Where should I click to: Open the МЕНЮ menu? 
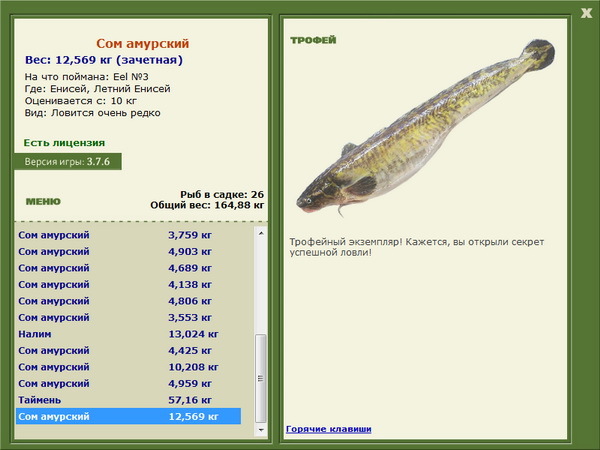click(x=43, y=201)
